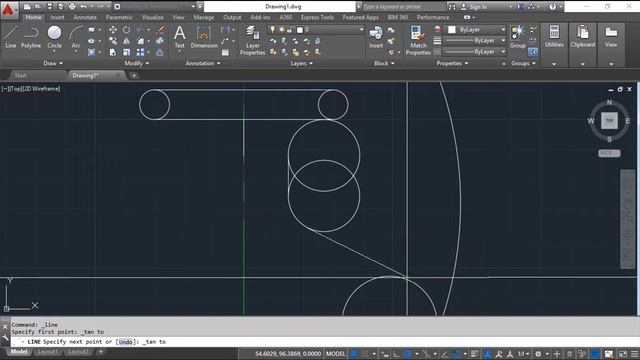Click the Help question mark icon
Image resolution: width=640 pixels, height=360 pixels.
click(x=552, y=7)
